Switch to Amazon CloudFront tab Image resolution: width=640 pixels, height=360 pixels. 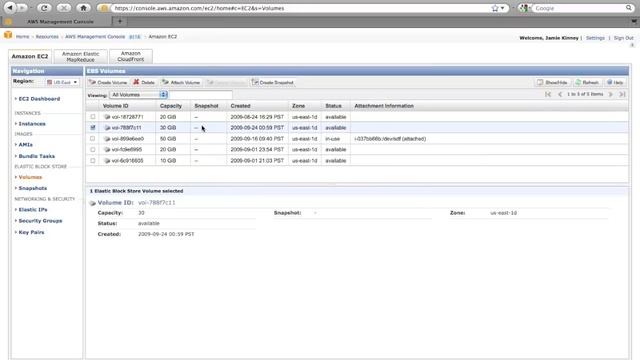(131, 56)
